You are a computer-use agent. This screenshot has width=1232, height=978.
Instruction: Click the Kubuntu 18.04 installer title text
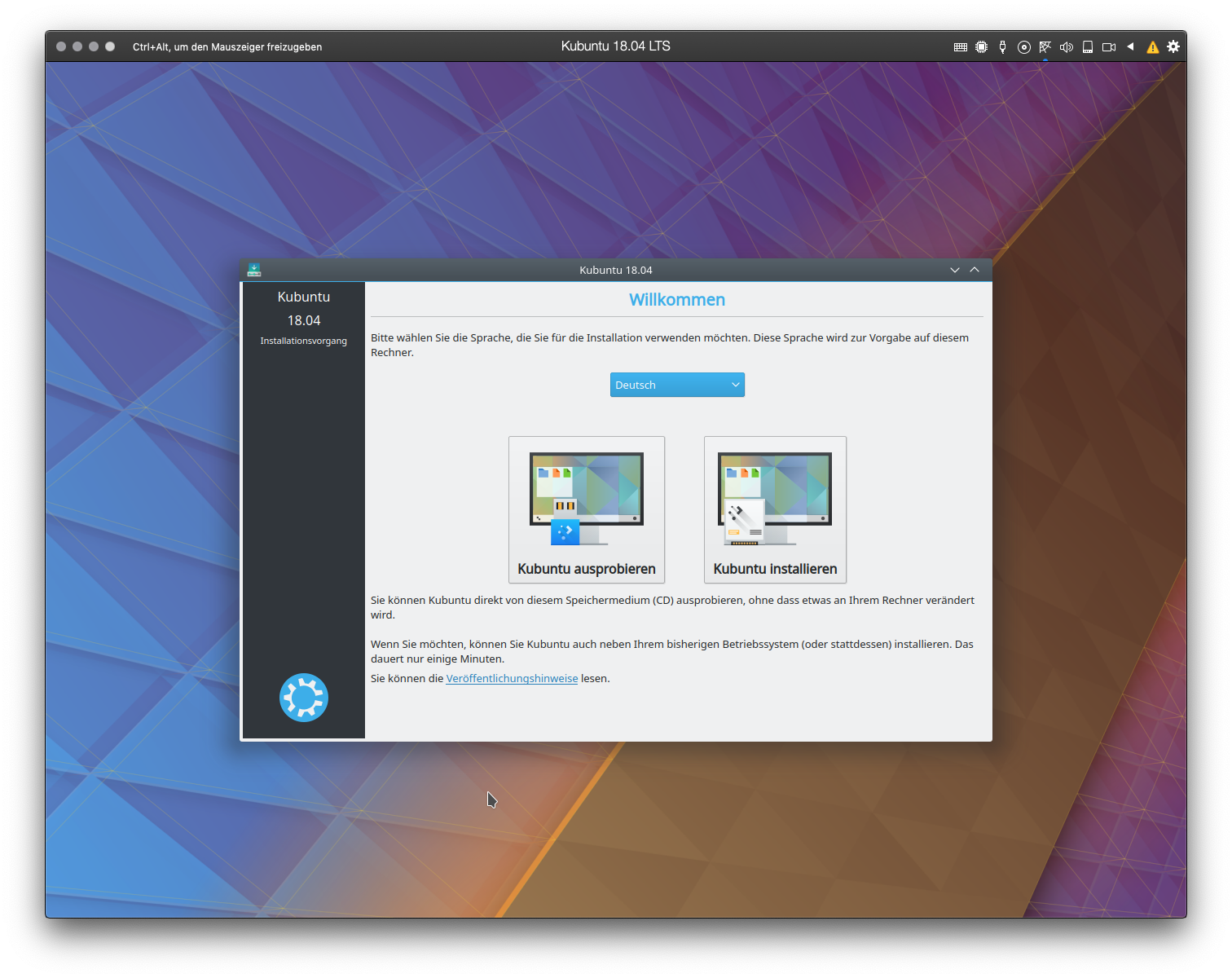(616, 270)
